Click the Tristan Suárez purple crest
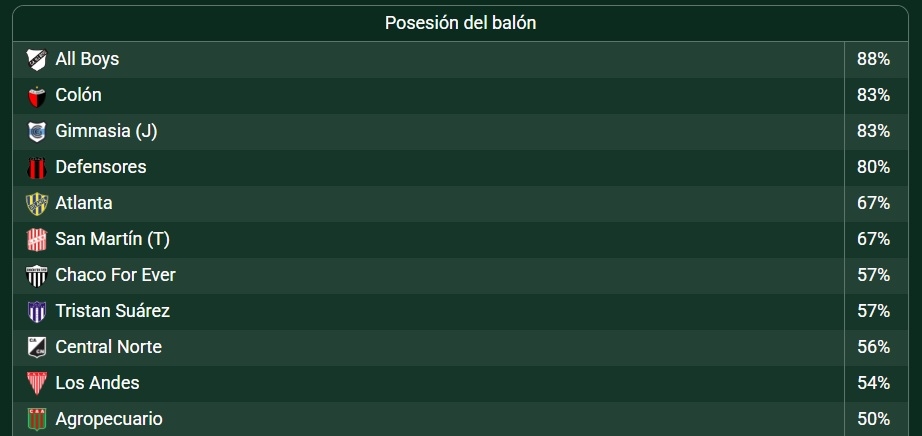This screenshot has width=922, height=436. [x=37, y=311]
